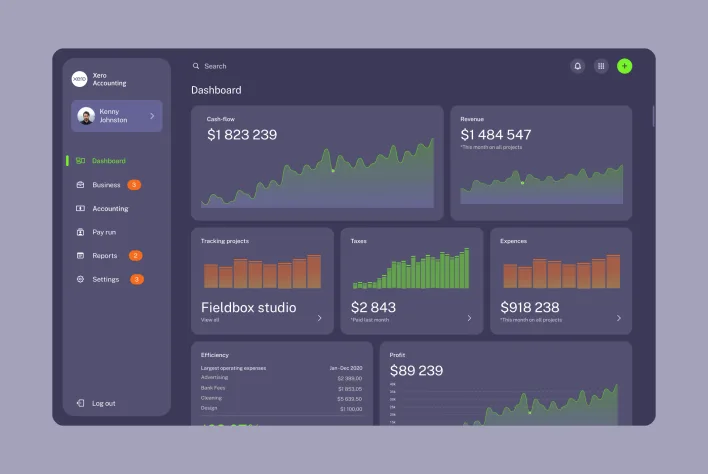
Task: Click the orange badge beside Reports
Action: pyautogui.click(x=135, y=256)
